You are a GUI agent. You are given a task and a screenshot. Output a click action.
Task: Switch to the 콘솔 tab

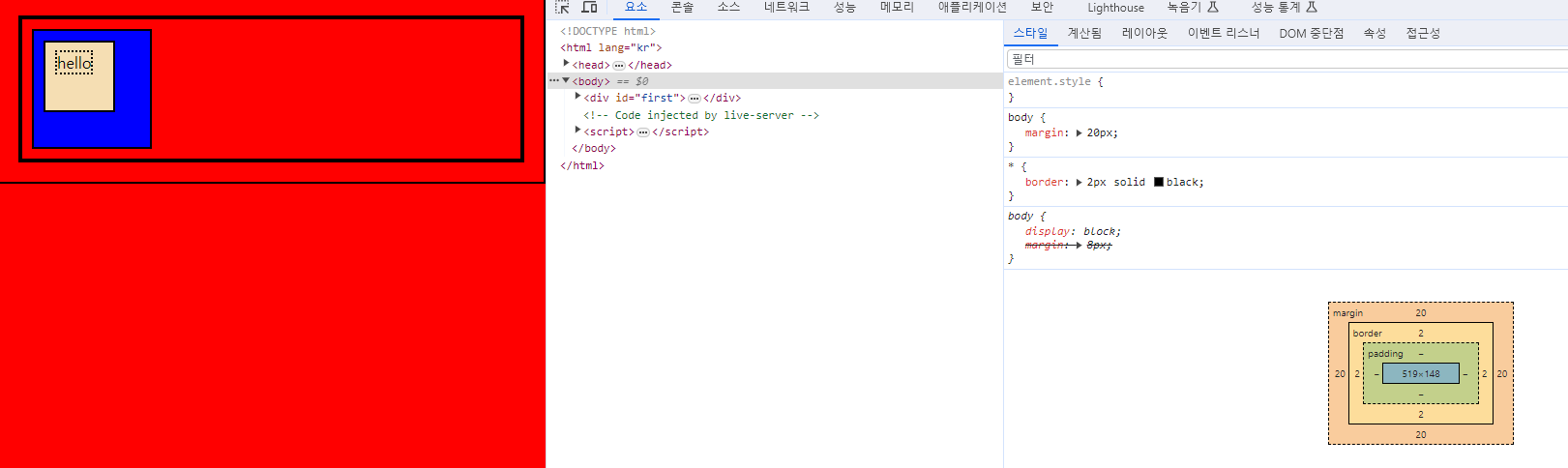pos(683,7)
